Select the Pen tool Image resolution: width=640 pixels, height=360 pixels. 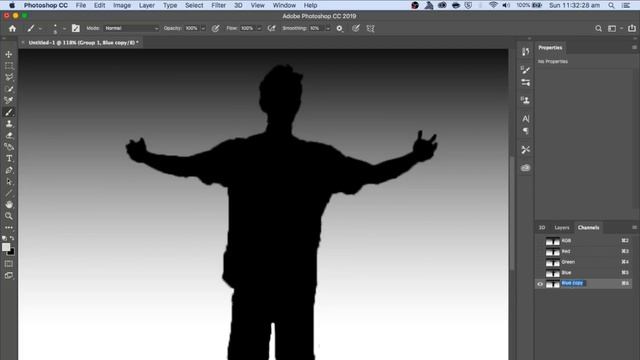[9, 170]
